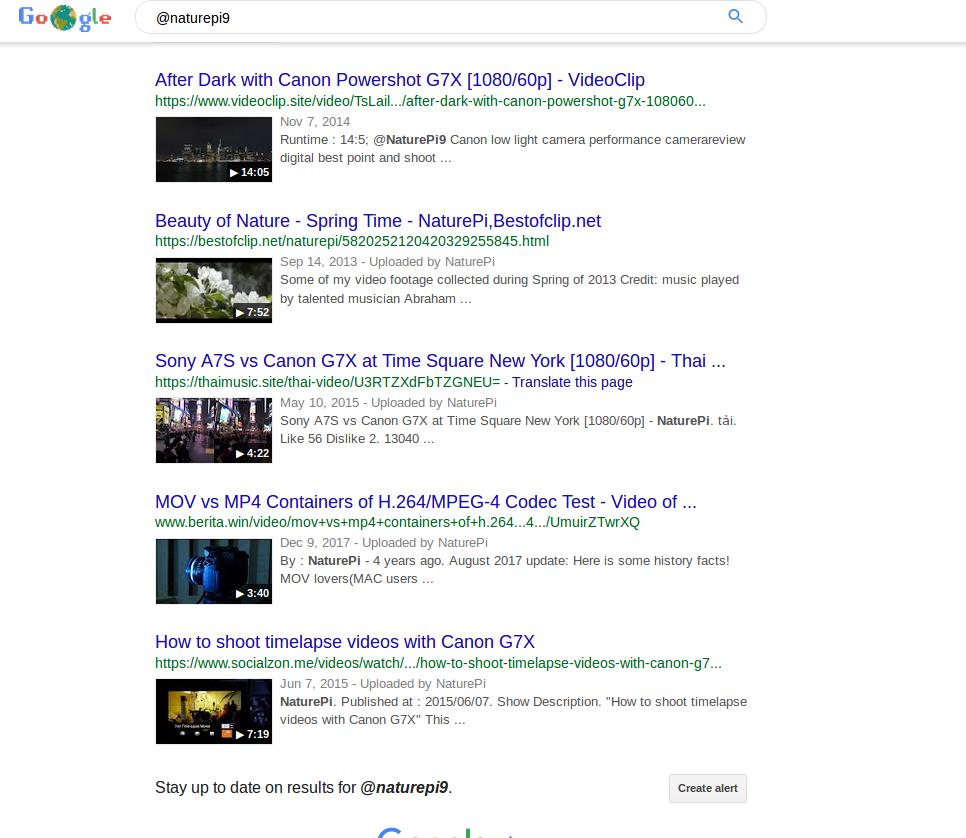Open How to shoot timelapse videos result
This screenshot has height=838, width=966.
pyautogui.click(x=344, y=641)
